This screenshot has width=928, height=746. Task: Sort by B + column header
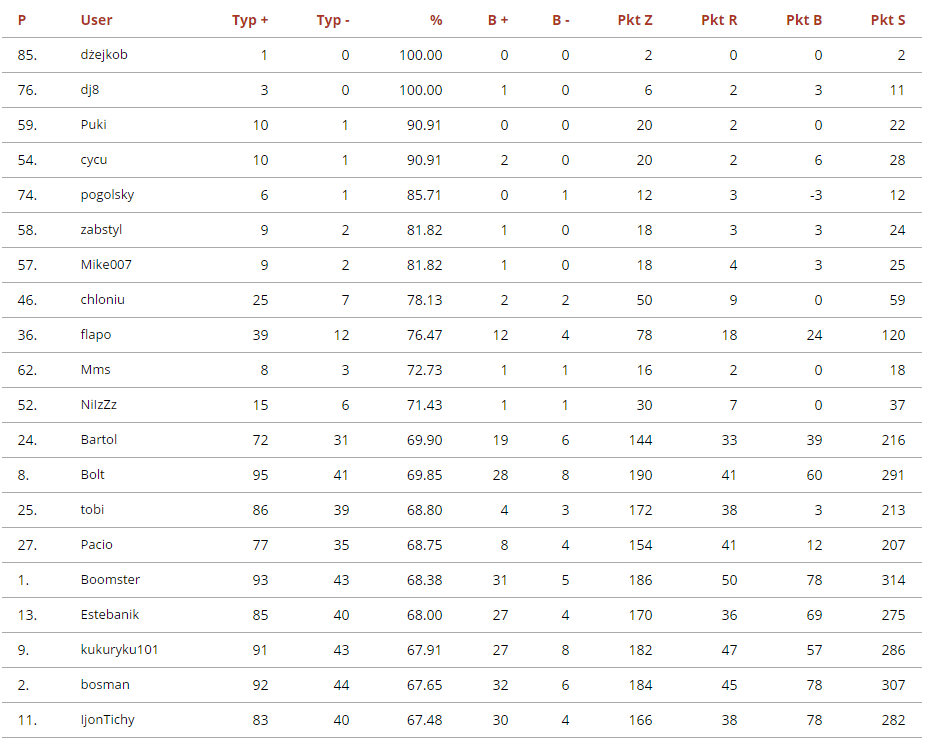coord(498,20)
